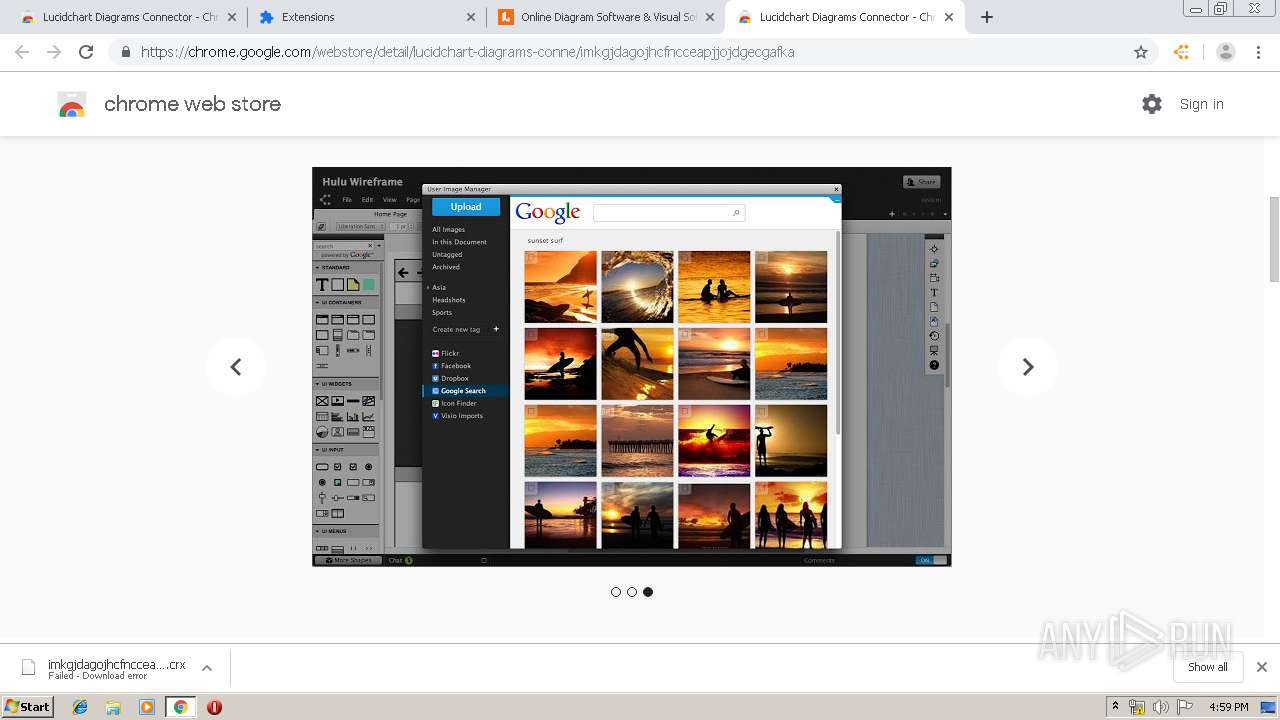Show the next screenshot in carousel
The width and height of the screenshot is (1280, 720).
coord(1028,367)
